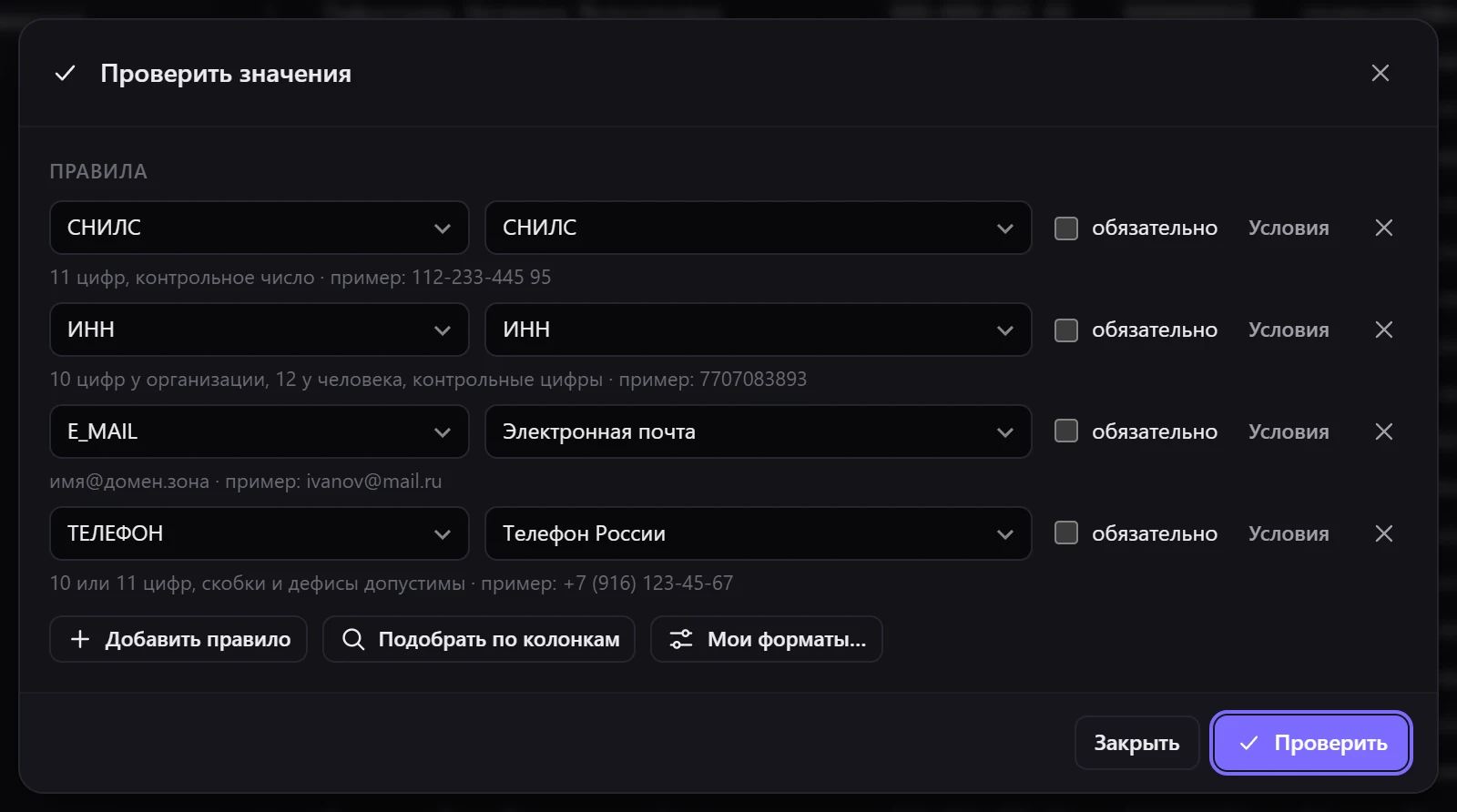Screen dimensions: 1457x812
Task: Open Условия for the ТЕЛЕФОН rule
Action: coord(1289,533)
